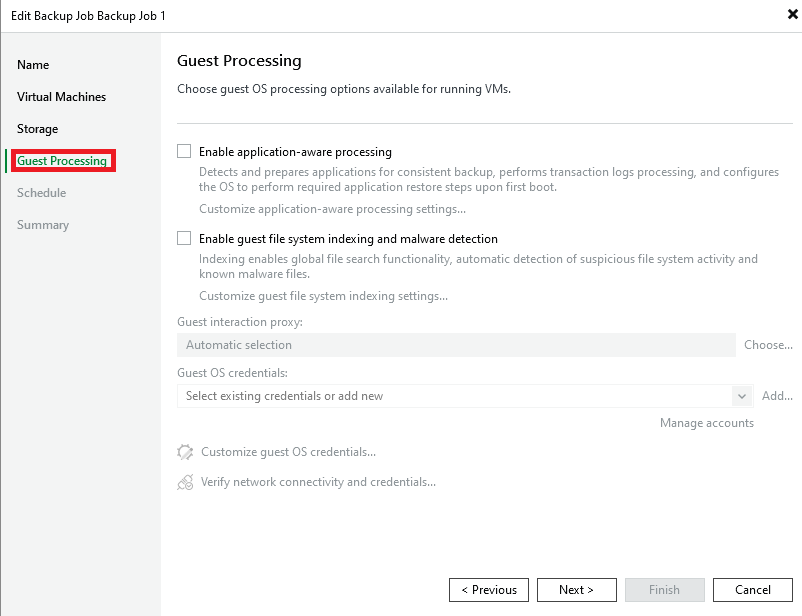Select the Guest Processing step

coord(62,161)
